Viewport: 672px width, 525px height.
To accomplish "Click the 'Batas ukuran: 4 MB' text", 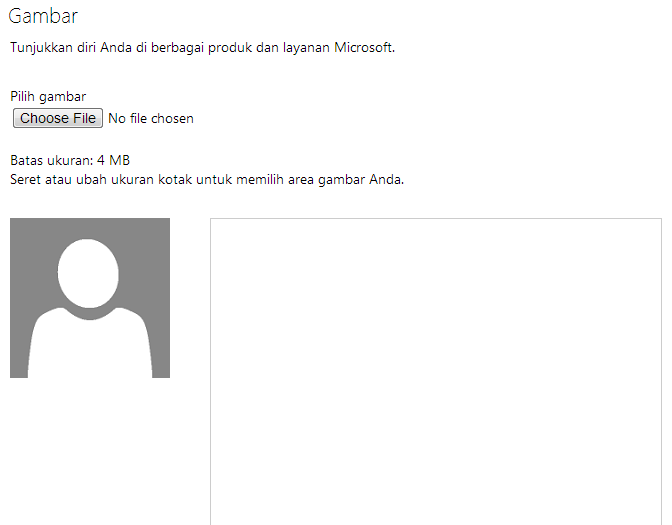I will pyautogui.click(x=70, y=160).
